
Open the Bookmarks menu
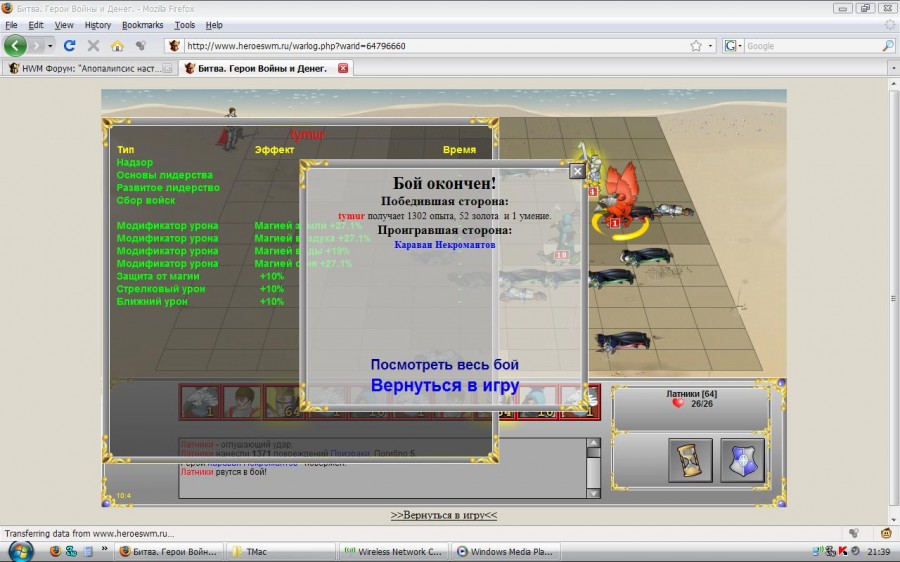coord(141,25)
